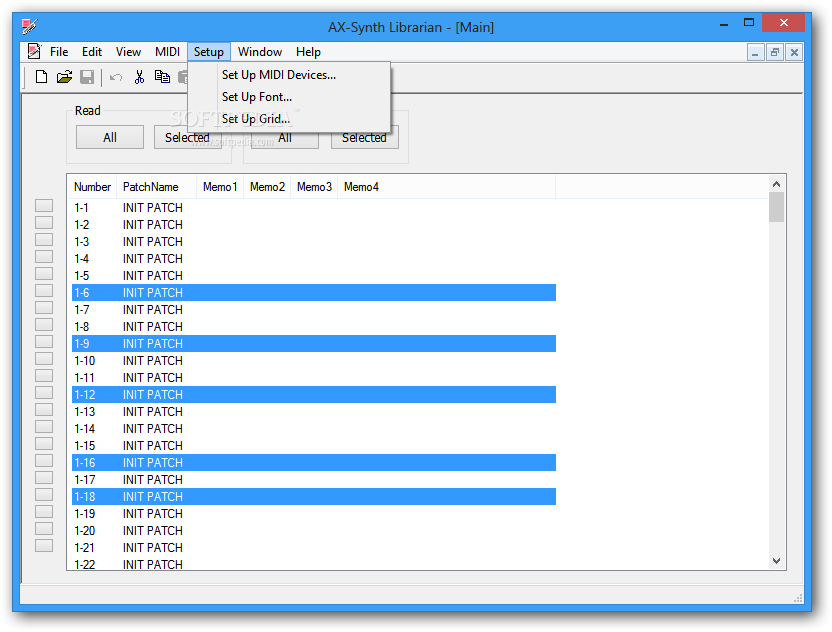The width and height of the screenshot is (832, 632).
Task: Click the Memo2 column header
Action: pos(267,187)
